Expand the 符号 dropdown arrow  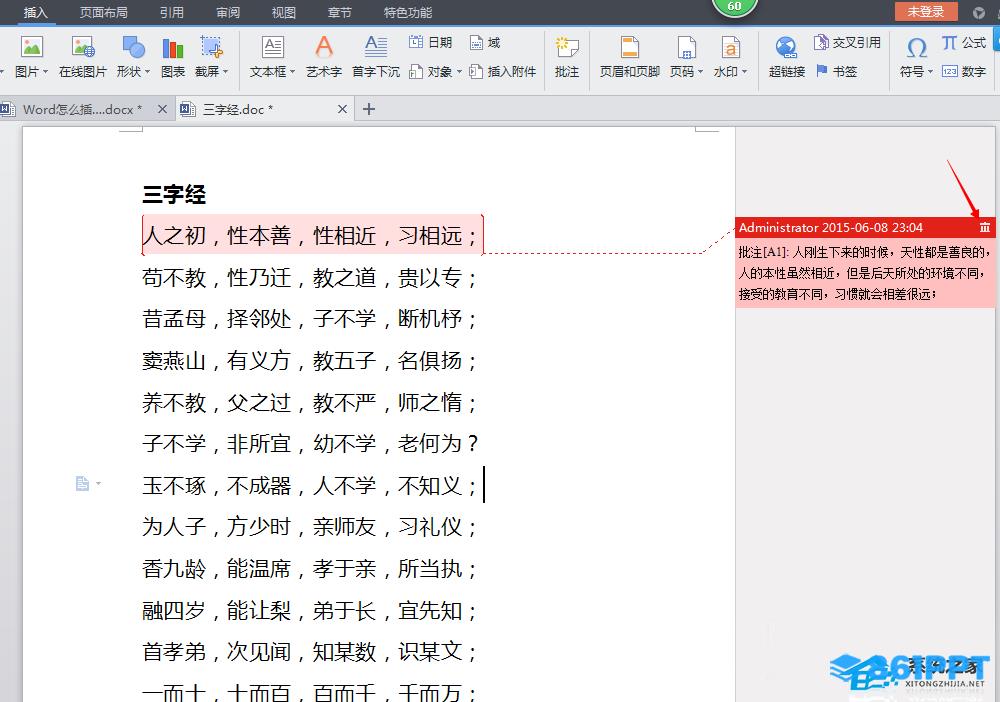click(x=930, y=71)
